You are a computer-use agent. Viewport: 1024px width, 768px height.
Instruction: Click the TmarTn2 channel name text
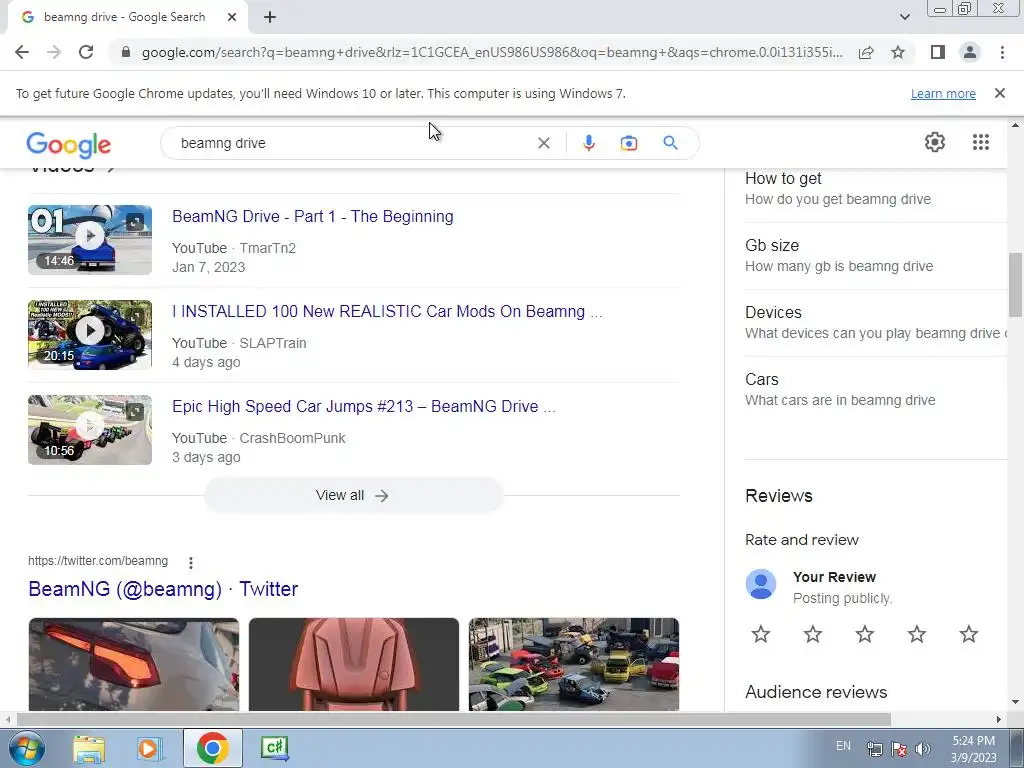click(x=268, y=248)
